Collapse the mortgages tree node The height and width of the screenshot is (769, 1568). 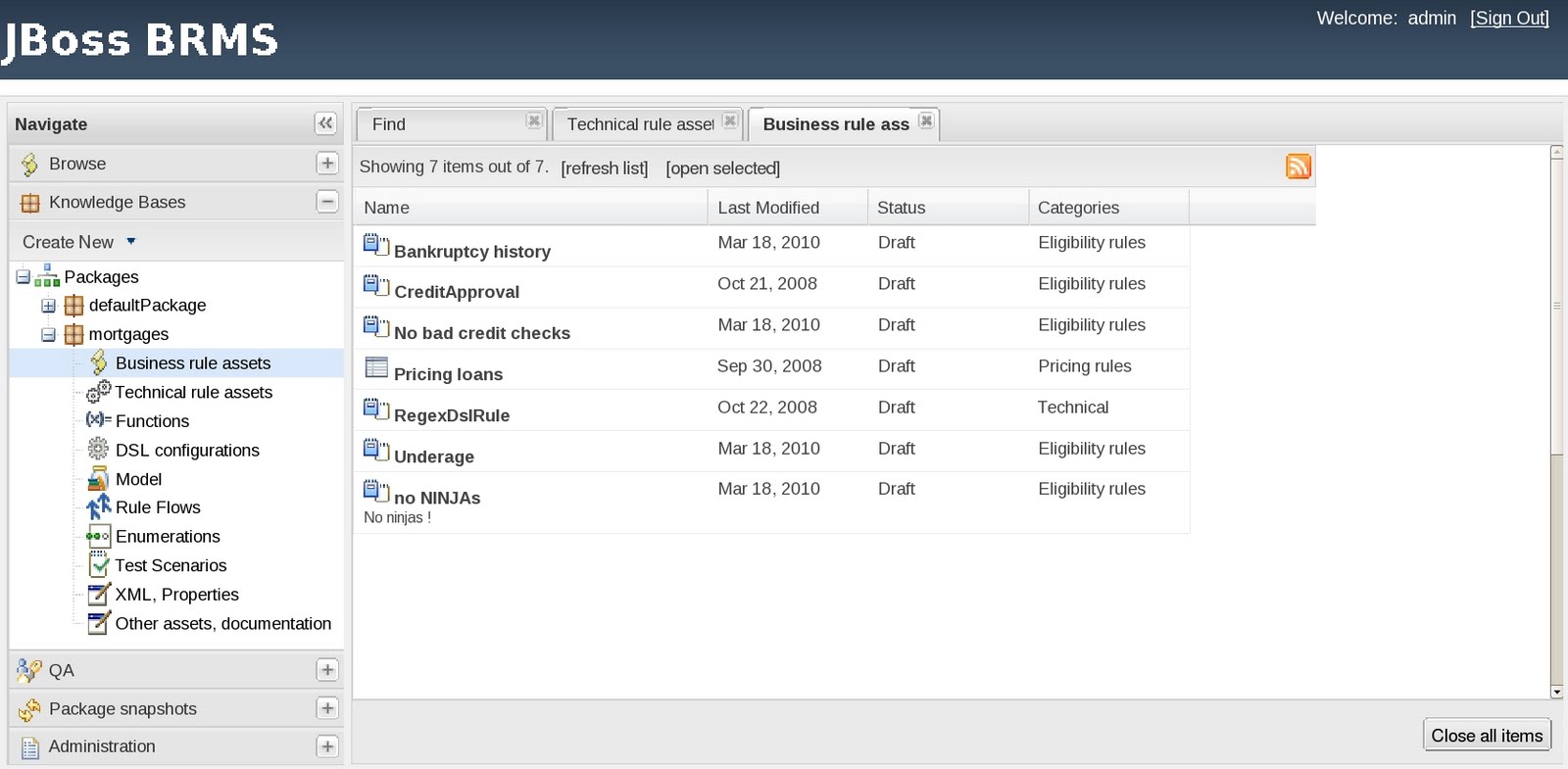(x=48, y=335)
